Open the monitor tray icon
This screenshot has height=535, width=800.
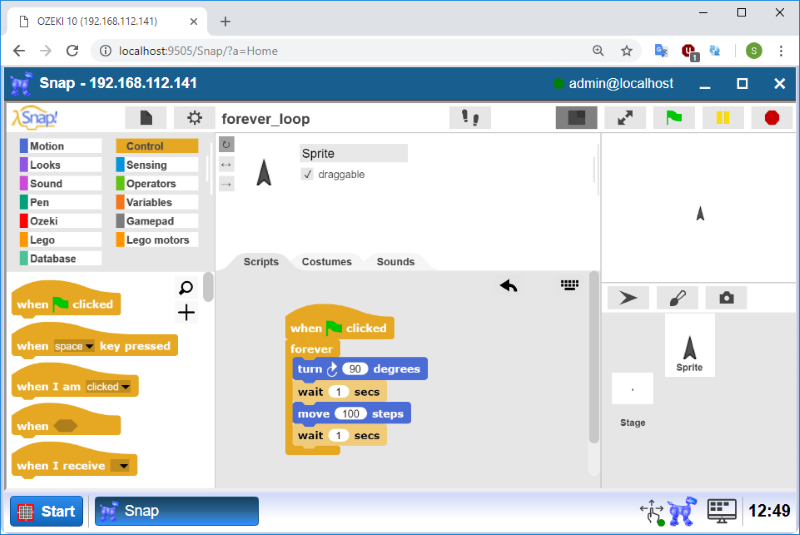pyautogui.click(x=721, y=511)
